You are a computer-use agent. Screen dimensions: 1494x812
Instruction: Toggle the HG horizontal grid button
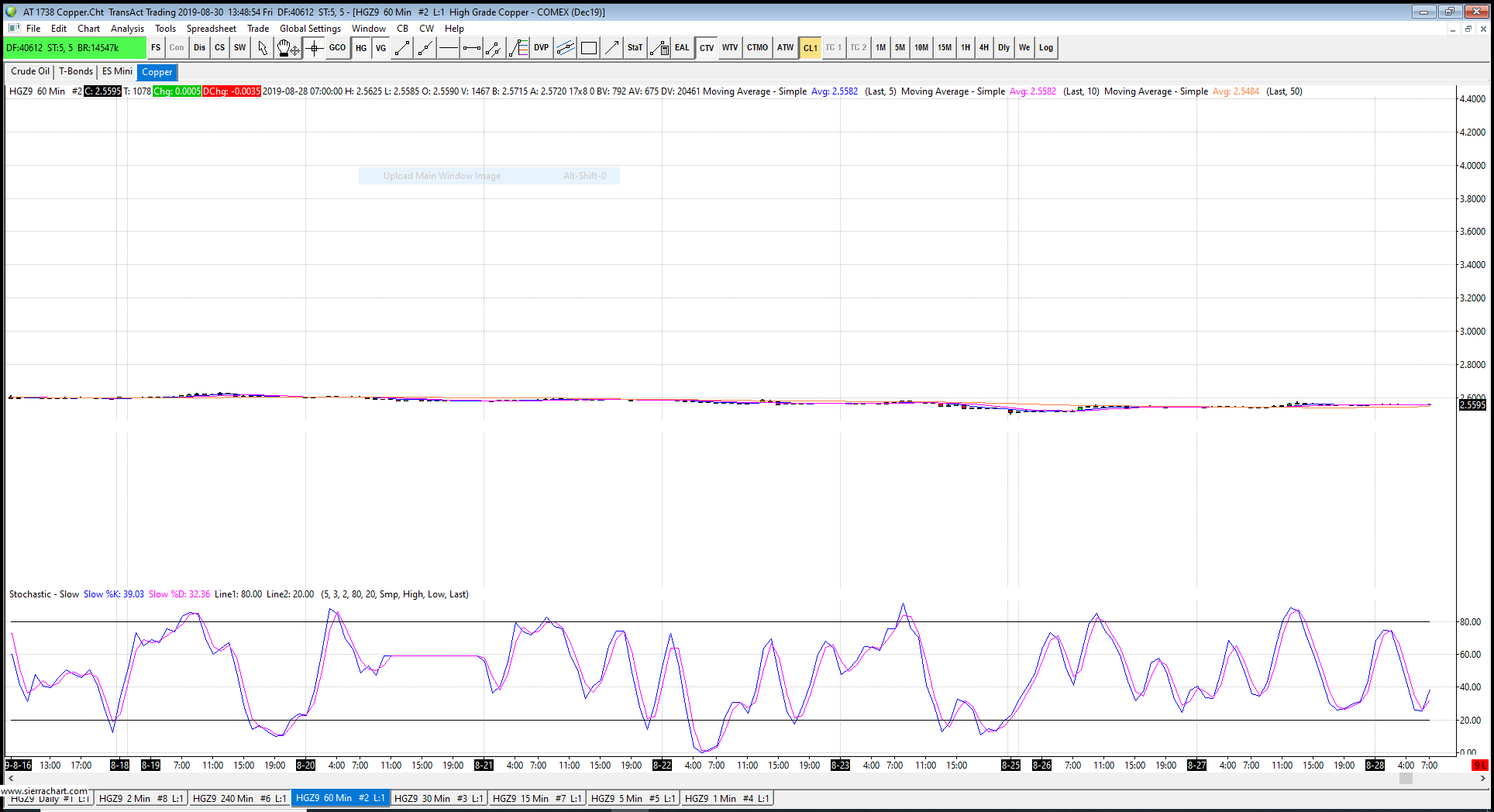[361, 48]
